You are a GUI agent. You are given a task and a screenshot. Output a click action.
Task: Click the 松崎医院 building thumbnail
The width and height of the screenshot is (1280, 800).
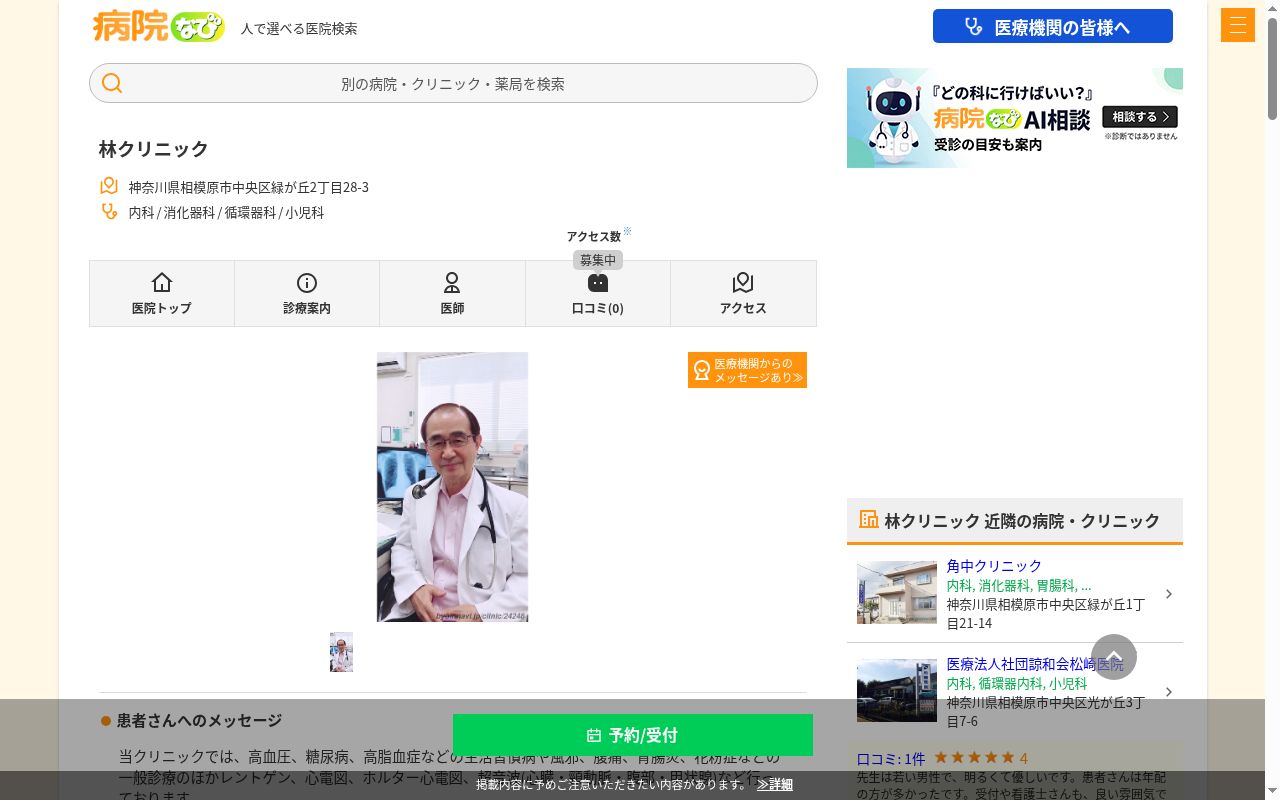[x=897, y=690]
